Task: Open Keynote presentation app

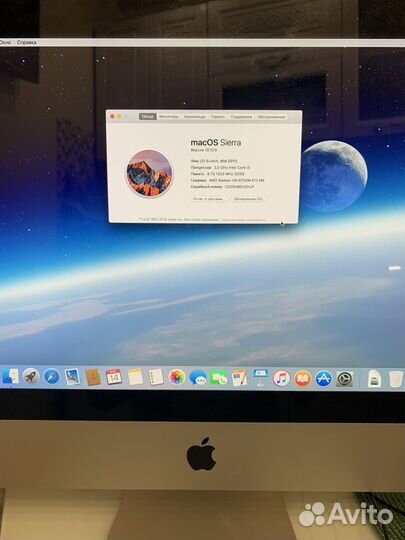Action: pyautogui.click(x=261, y=377)
